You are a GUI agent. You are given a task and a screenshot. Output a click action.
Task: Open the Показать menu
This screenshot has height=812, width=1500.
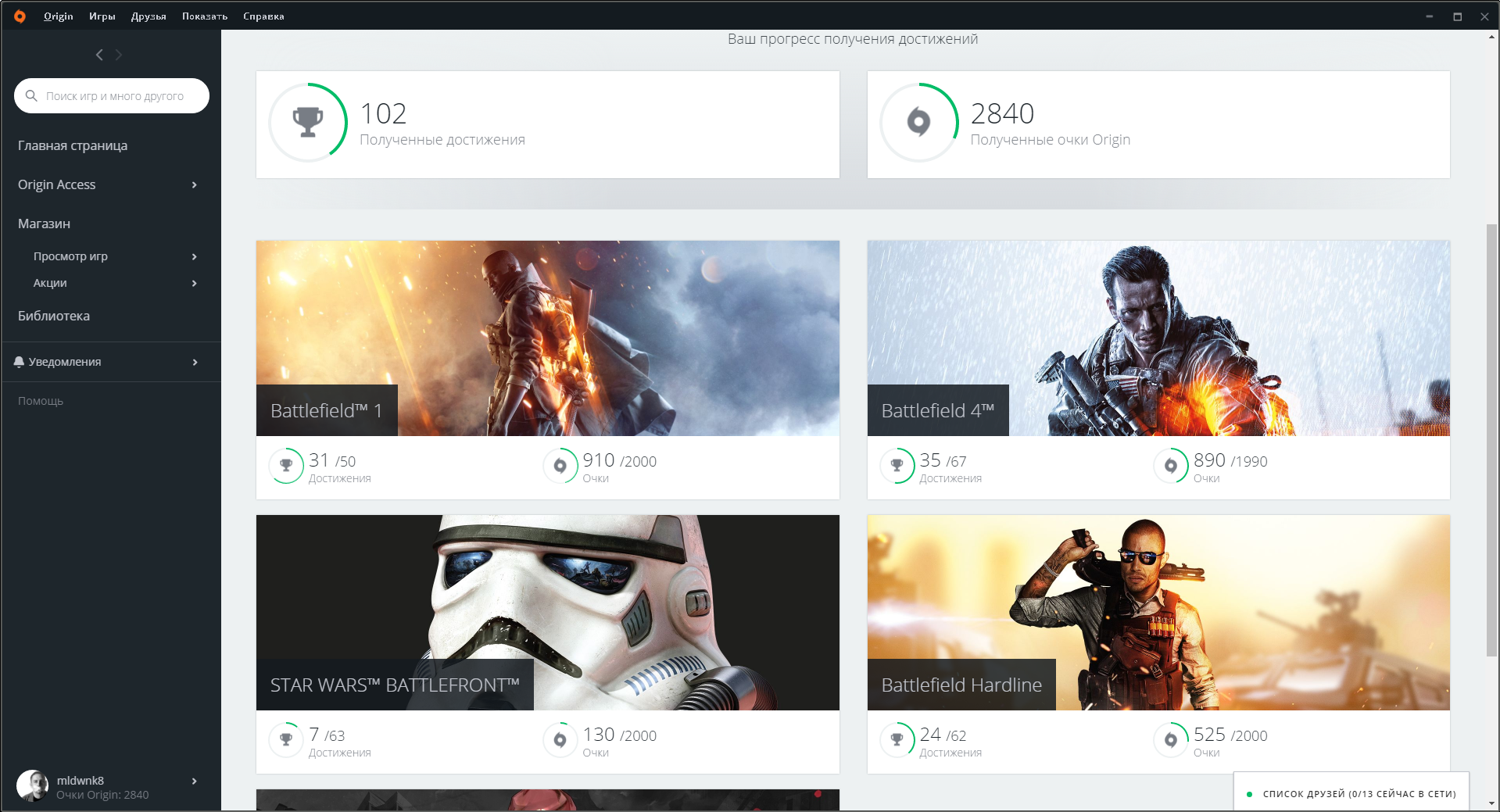tap(205, 16)
